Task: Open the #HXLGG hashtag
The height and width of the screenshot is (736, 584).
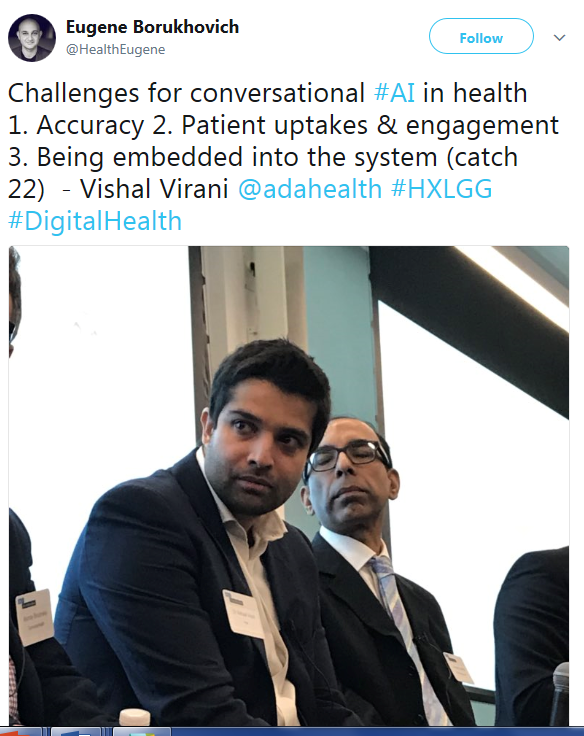Action: tap(441, 189)
